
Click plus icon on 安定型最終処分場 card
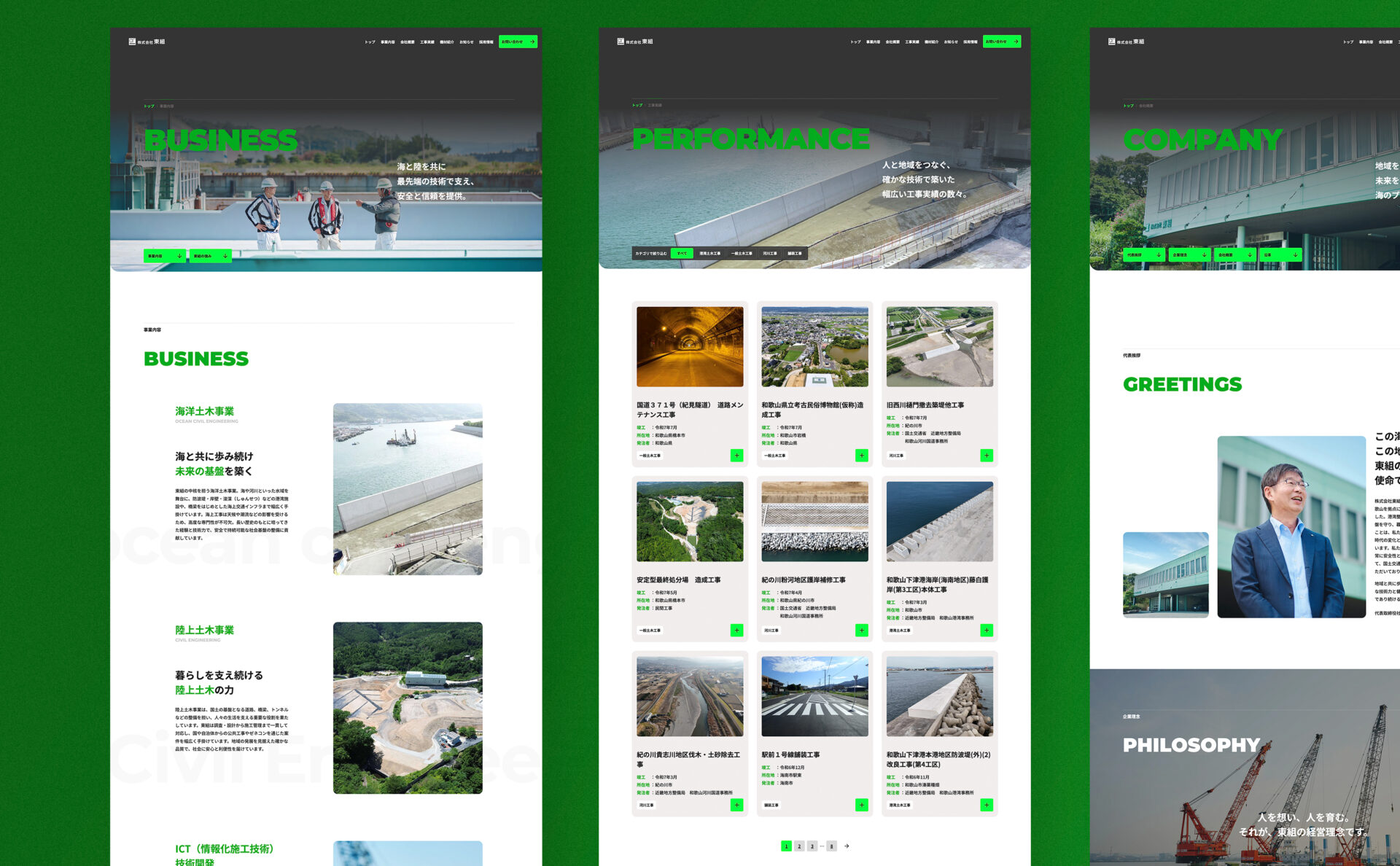click(x=736, y=631)
